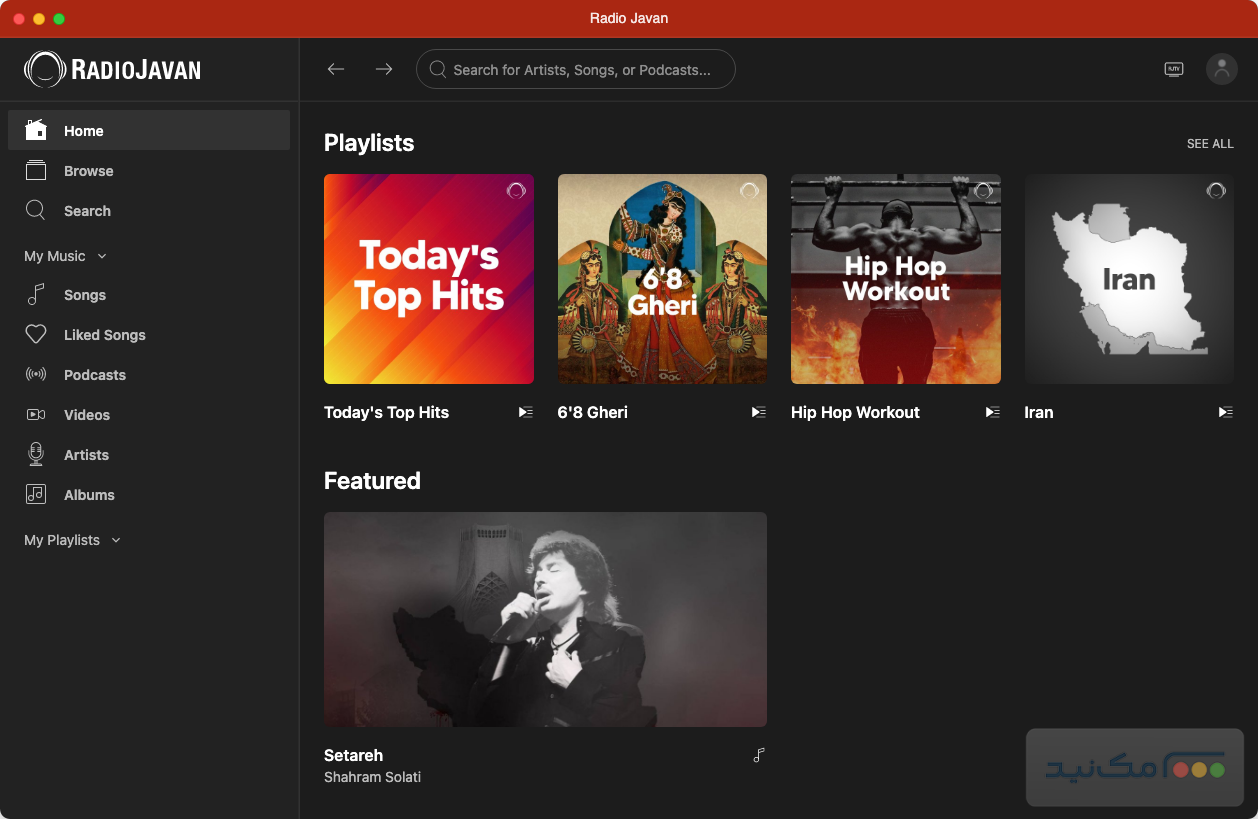Click the magnifier icon beside Search
This screenshot has height=819, width=1258.
tap(36, 210)
